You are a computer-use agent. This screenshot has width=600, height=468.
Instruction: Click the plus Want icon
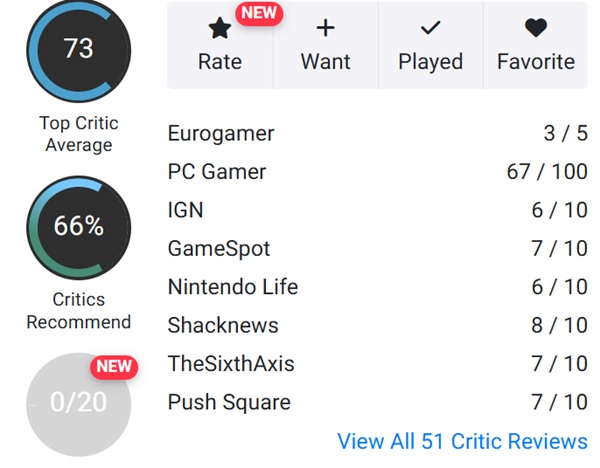(x=325, y=29)
